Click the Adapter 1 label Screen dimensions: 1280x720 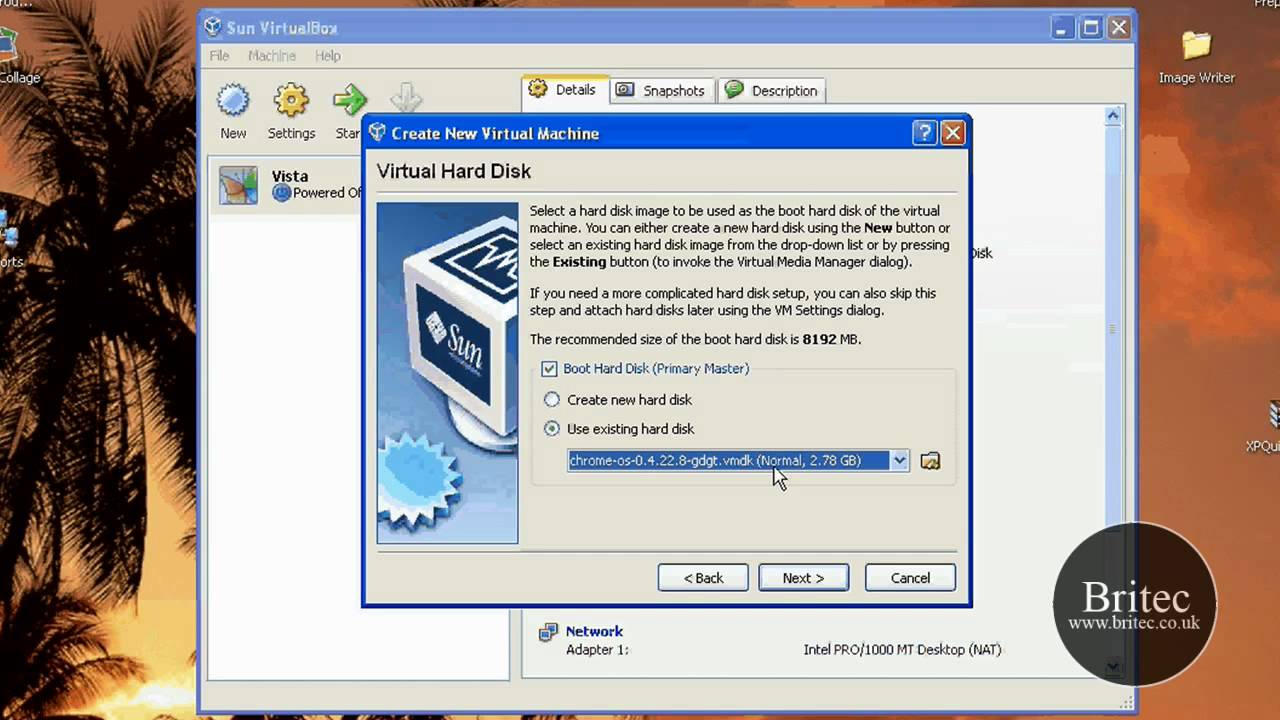click(x=597, y=650)
